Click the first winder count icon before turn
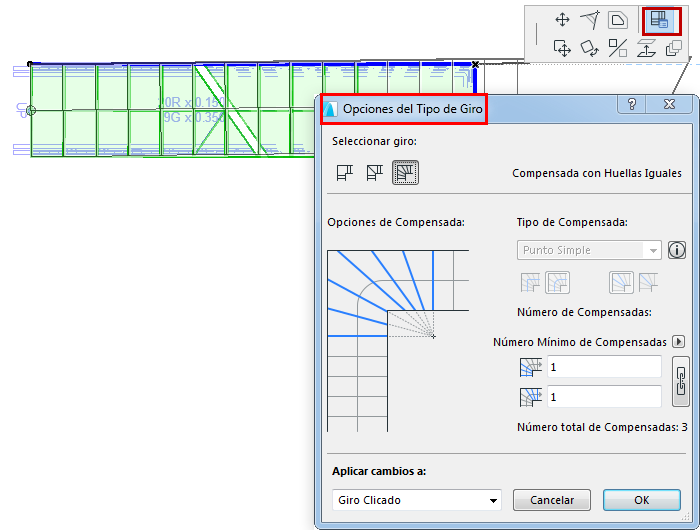Viewport: 700px width, 530px height. (x=531, y=367)
